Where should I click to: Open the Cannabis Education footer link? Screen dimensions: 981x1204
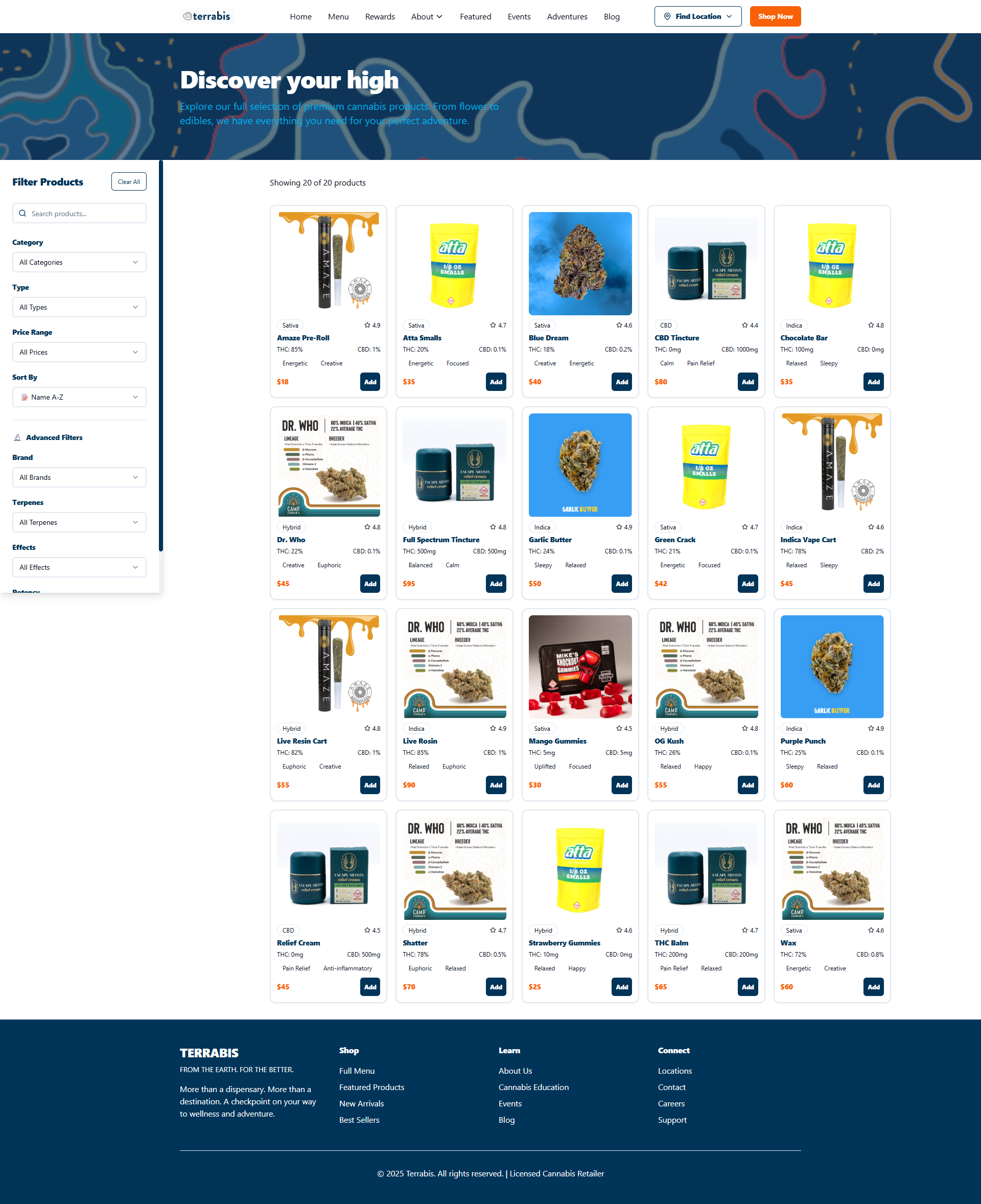tap(533, 1087)
